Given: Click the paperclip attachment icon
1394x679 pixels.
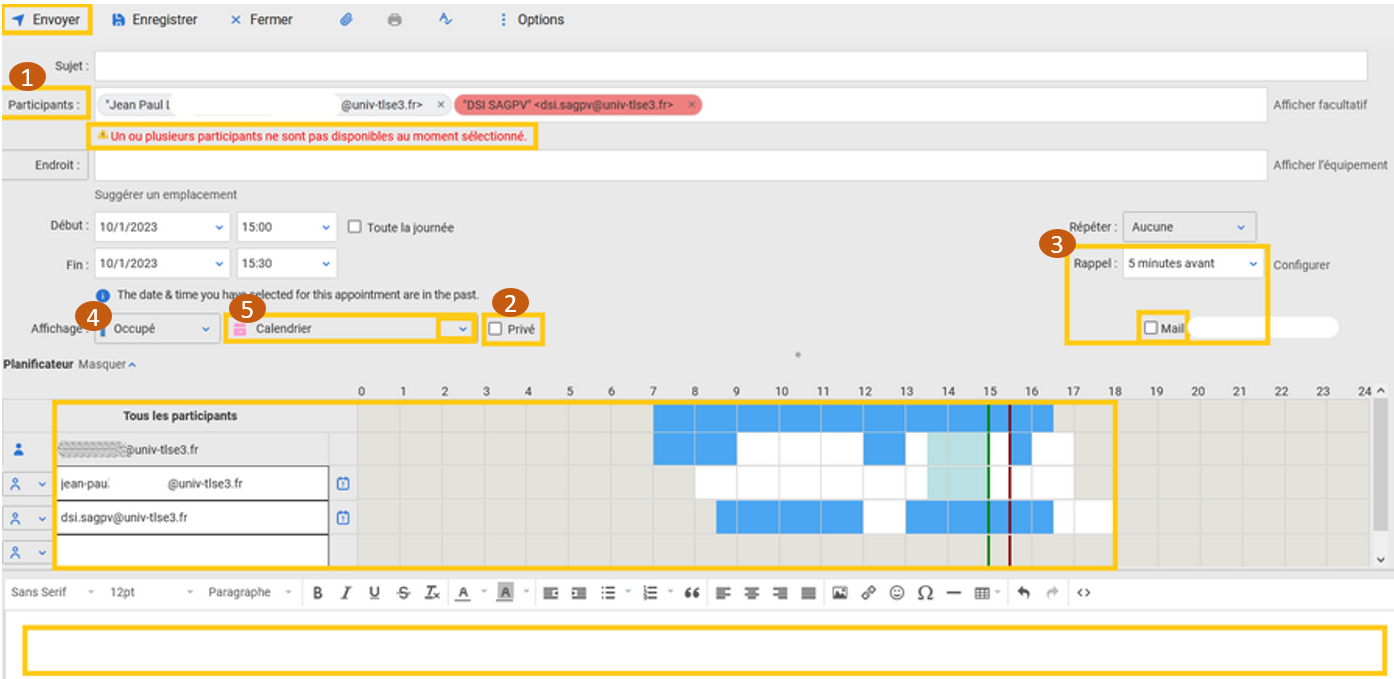Looking at the screenshot, I should (x=346, y=20).
